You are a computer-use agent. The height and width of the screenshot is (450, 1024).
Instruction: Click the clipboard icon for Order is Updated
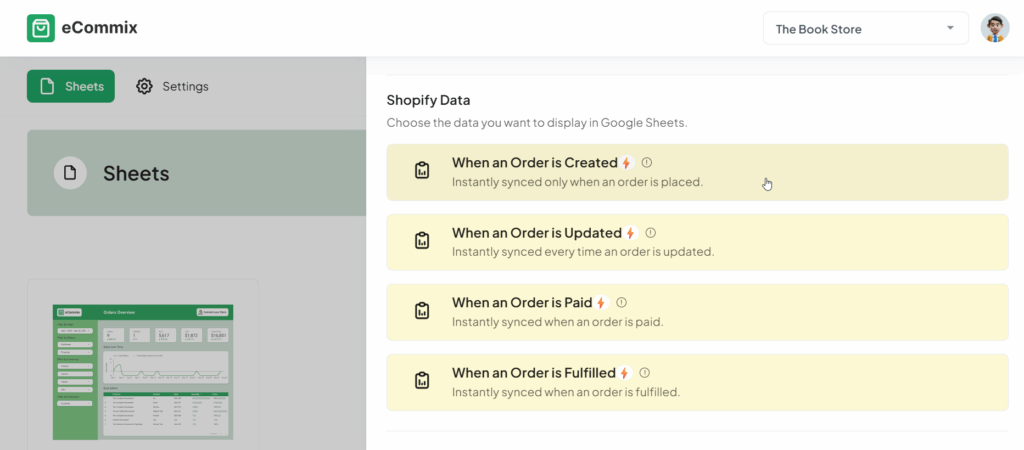[x=423, y=240]
